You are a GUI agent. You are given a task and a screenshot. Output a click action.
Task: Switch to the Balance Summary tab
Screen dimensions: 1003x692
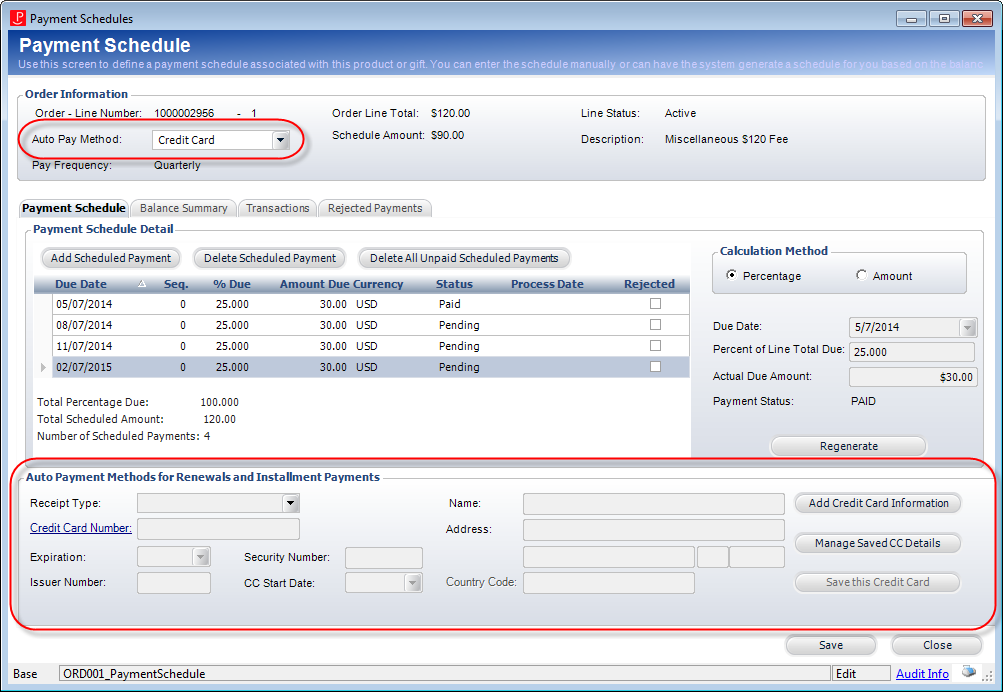[x=184, y=208]
